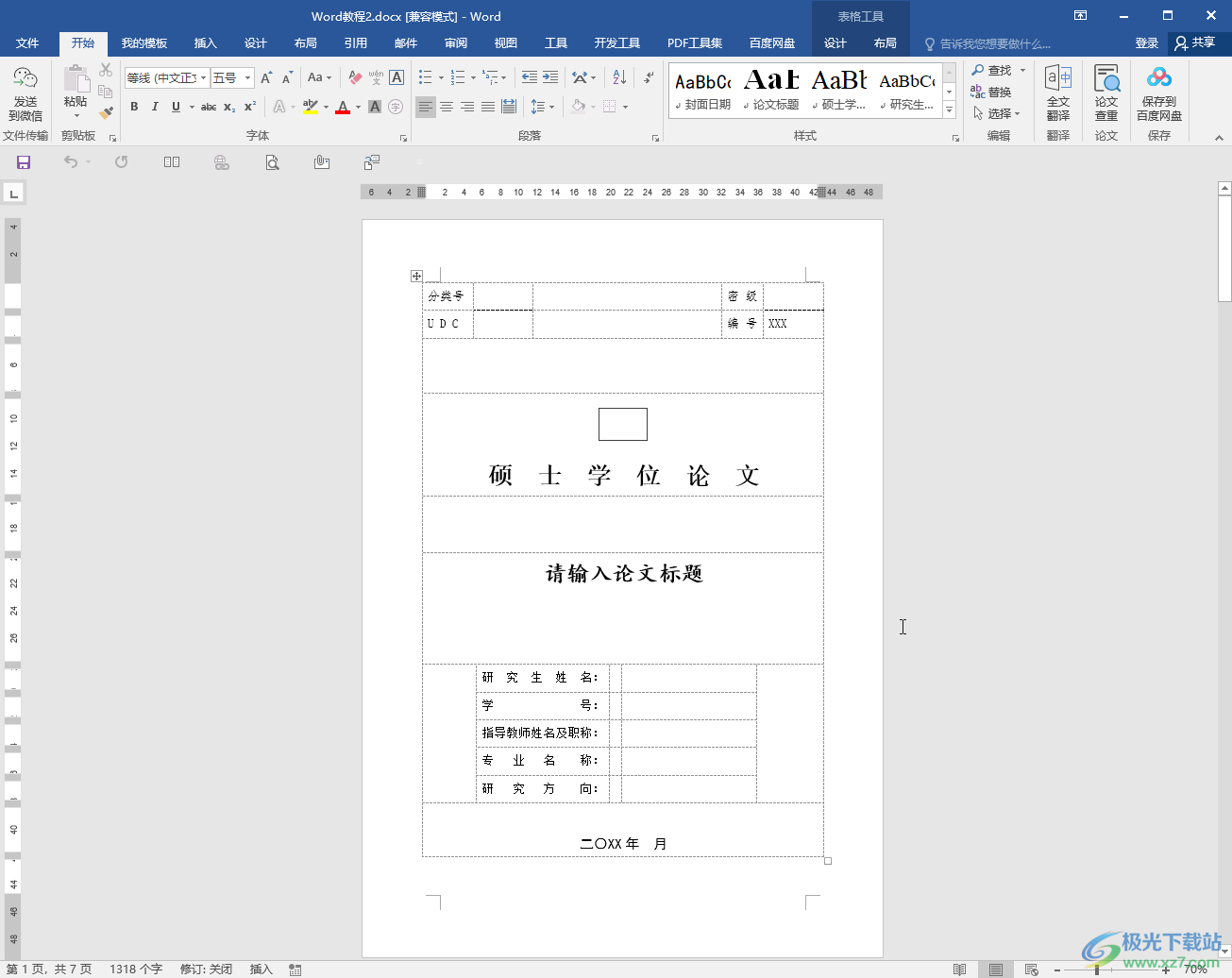The height and width of the screenshot is (978, 1232).
Task: Click the text highlight color button
Action: [310, 107]
